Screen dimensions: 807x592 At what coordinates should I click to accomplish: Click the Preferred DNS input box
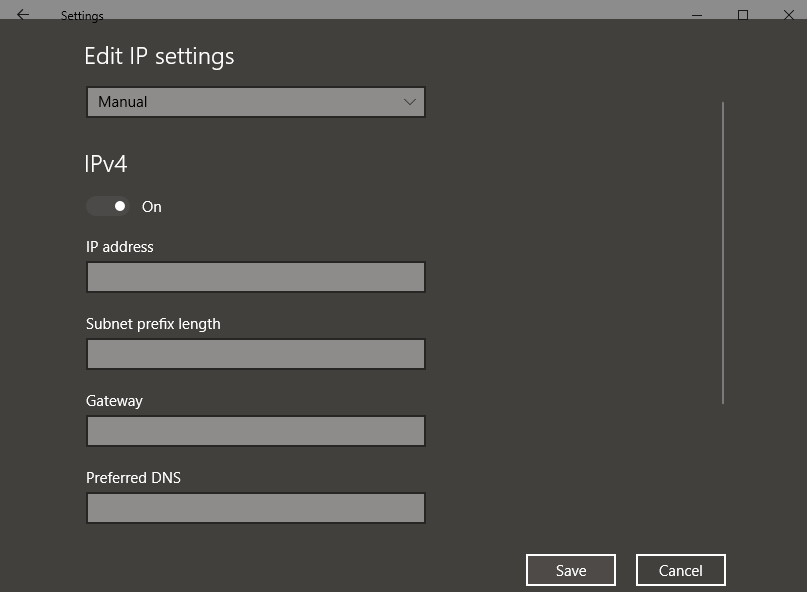tap(255, 508)
